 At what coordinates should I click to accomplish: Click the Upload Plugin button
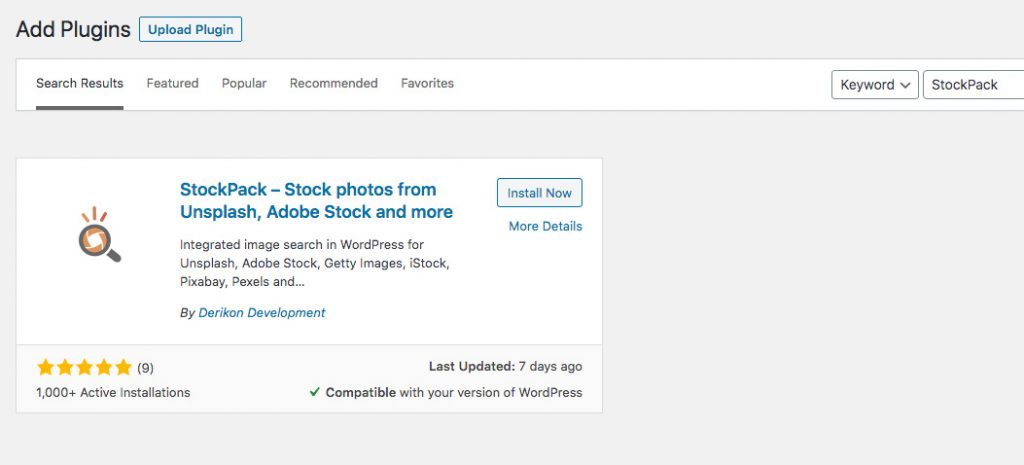191,29
